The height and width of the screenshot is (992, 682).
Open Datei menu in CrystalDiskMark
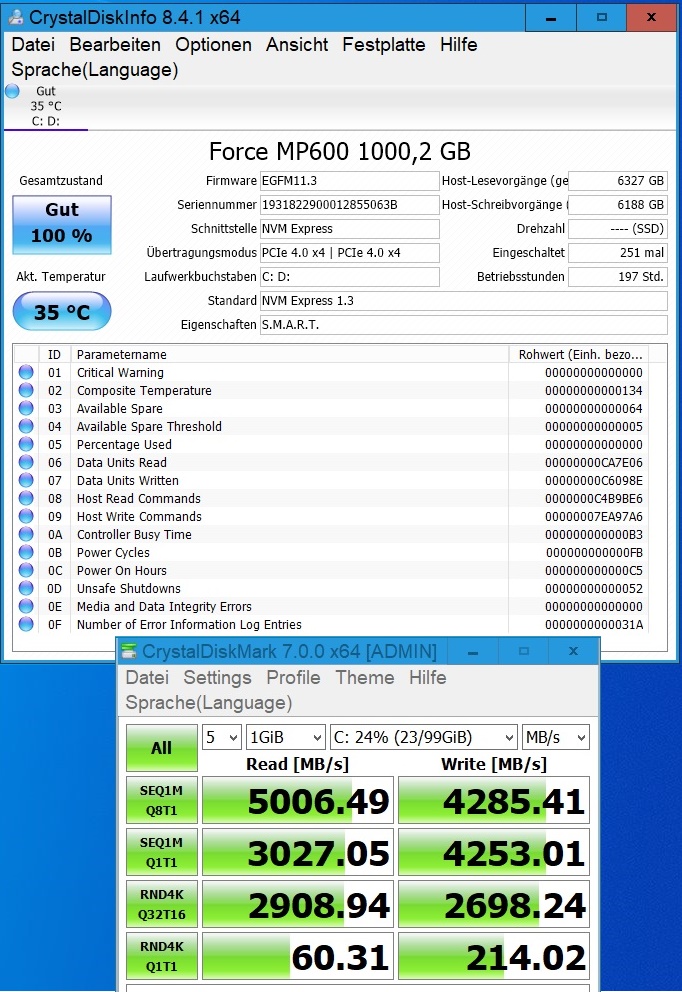coord(147,678)
